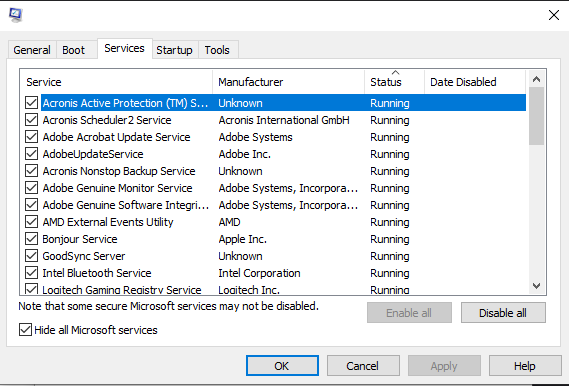569x386 pixels.
Task: Uncheck Adobe Genuine Monitor Service checkbox
Action: tap(32, 188)
